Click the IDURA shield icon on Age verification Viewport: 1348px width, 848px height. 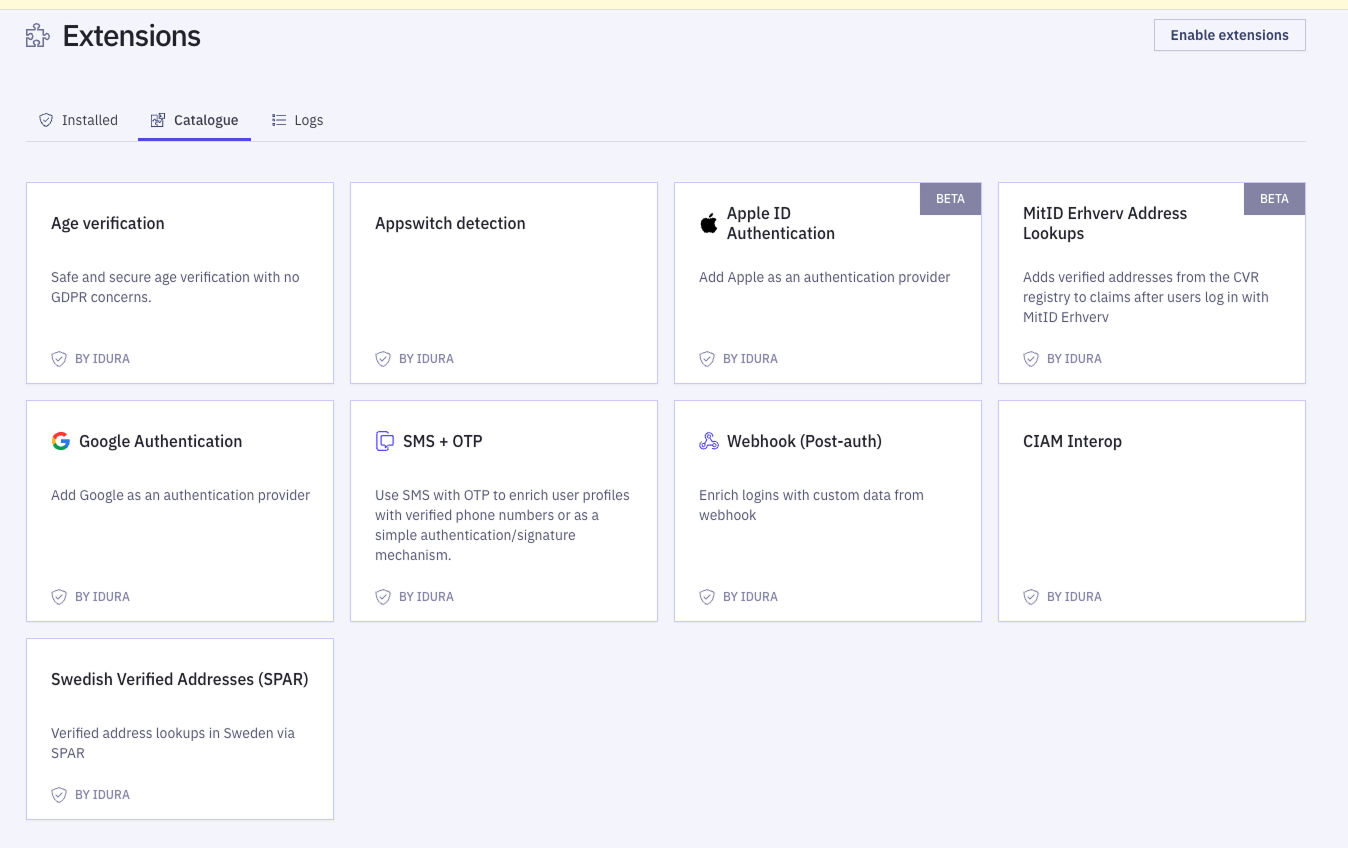tap(59, 358)
